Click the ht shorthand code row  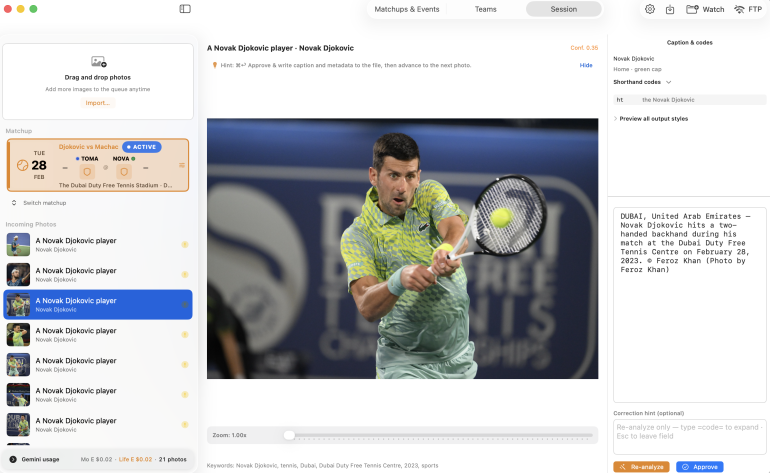(689, 100)
